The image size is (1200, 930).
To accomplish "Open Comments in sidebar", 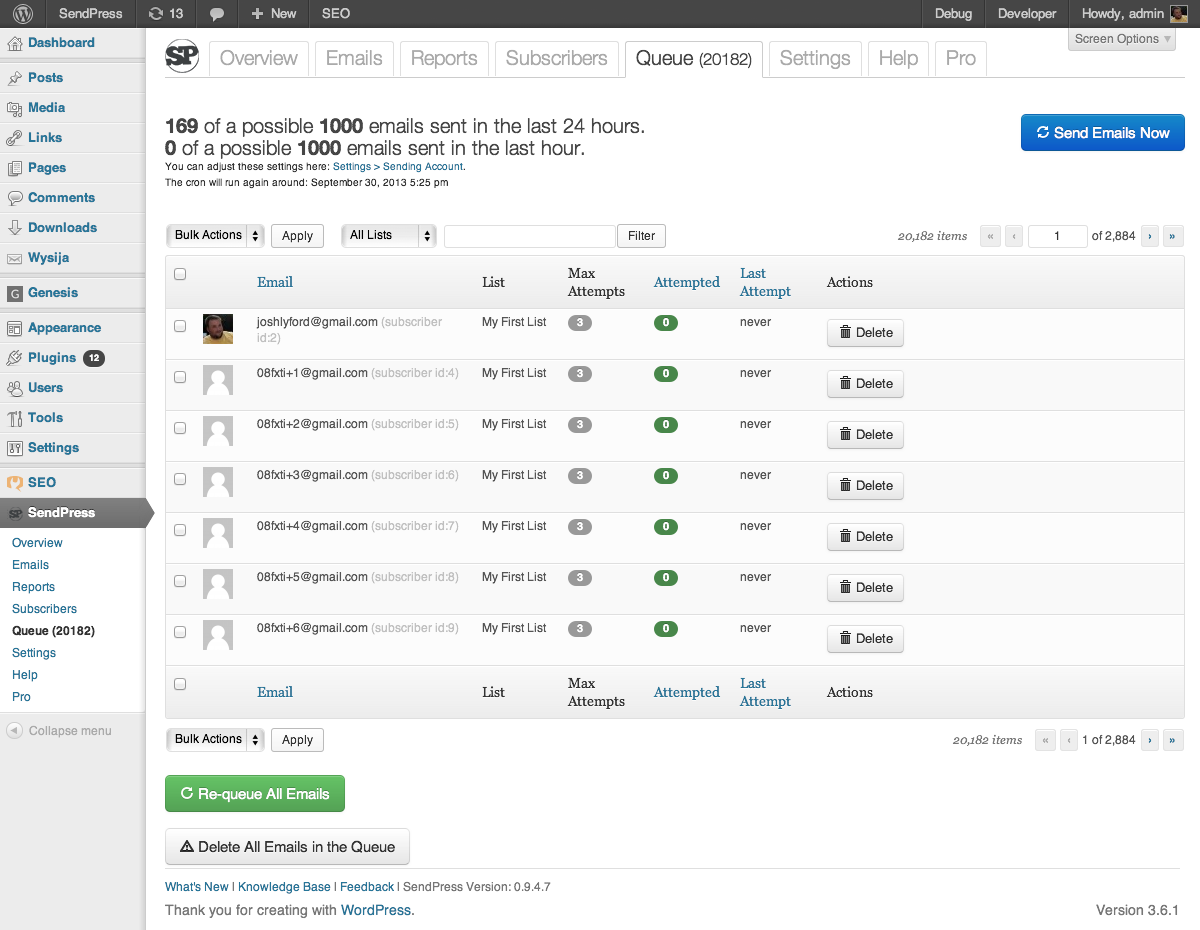I will click(x=61, y=197).
